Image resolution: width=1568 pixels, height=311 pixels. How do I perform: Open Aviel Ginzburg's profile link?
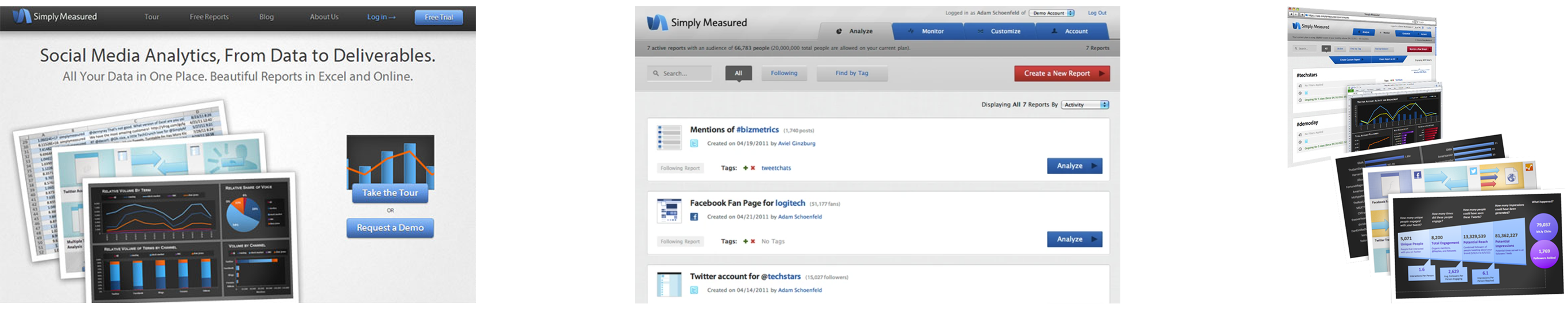(797, 144)
